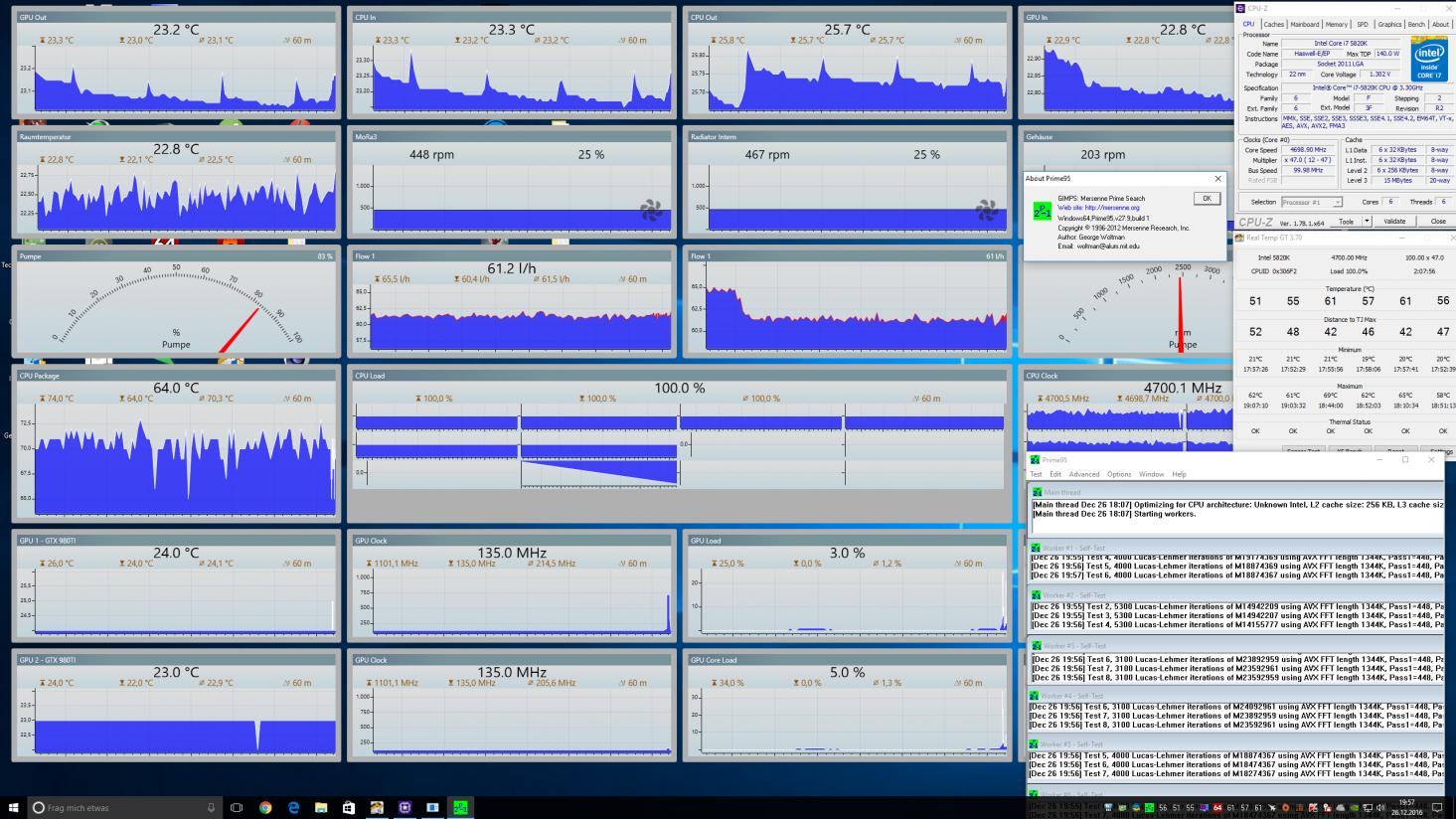
Task: Open the Test menu in Prime95
Action: [1036, 474]
